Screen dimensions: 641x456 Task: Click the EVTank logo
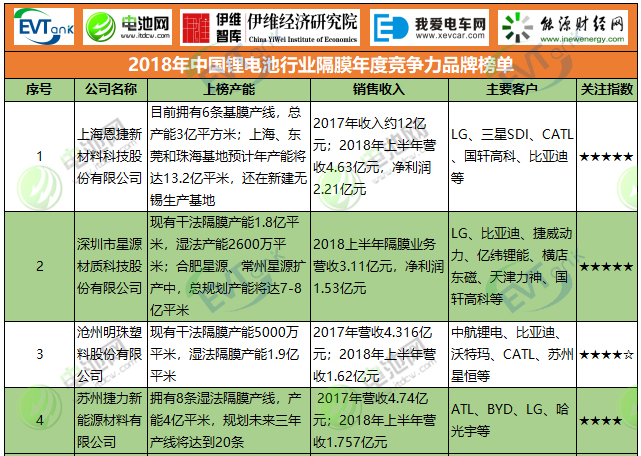(x=43, y=26)
